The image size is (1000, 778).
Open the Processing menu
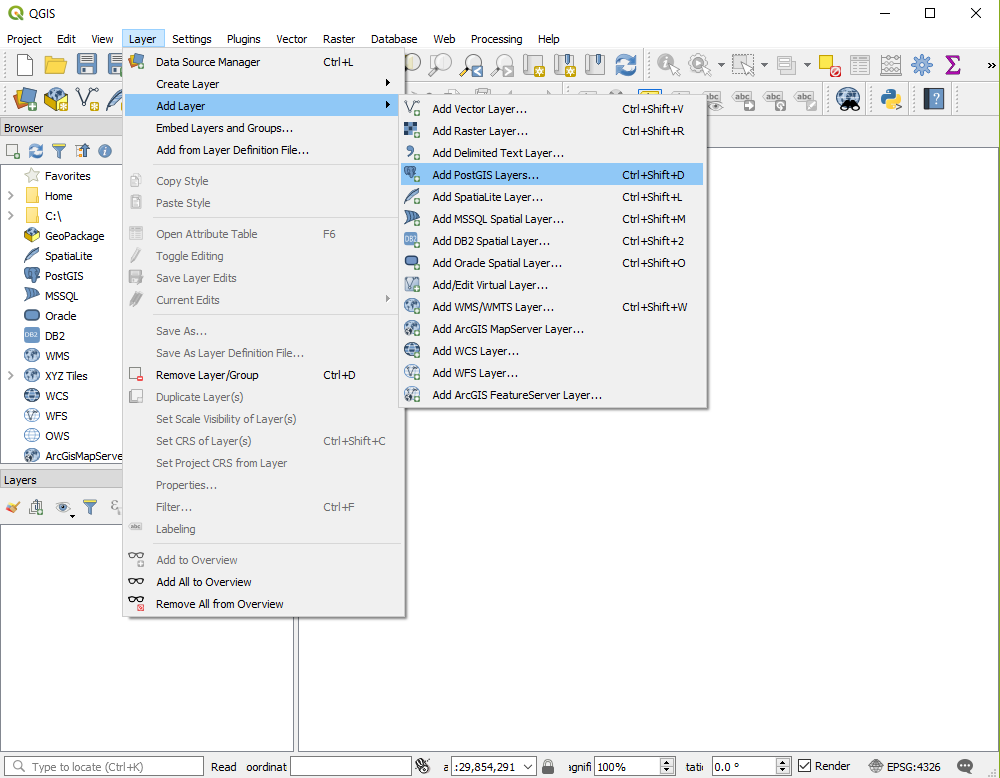(496, 39)
